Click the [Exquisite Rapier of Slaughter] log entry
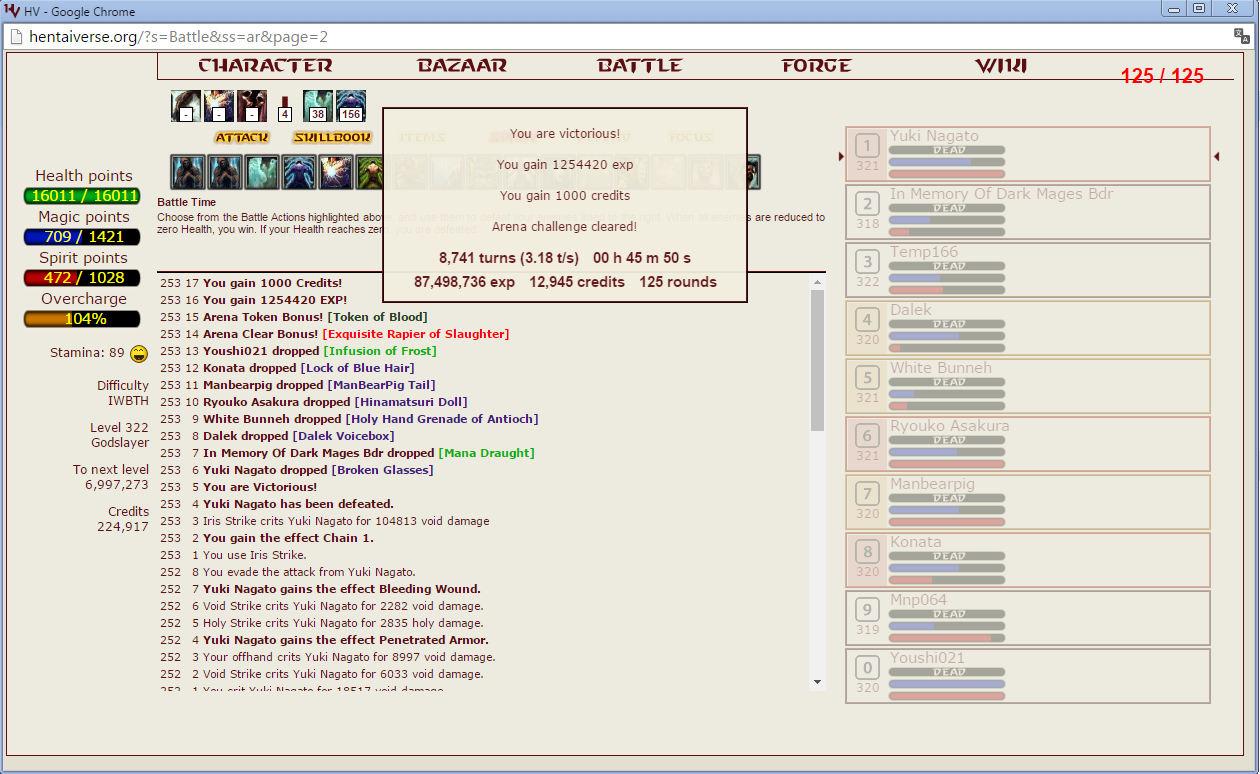Image resolution: width=1260 pixels, height=774 pixels. pos(416,334)
